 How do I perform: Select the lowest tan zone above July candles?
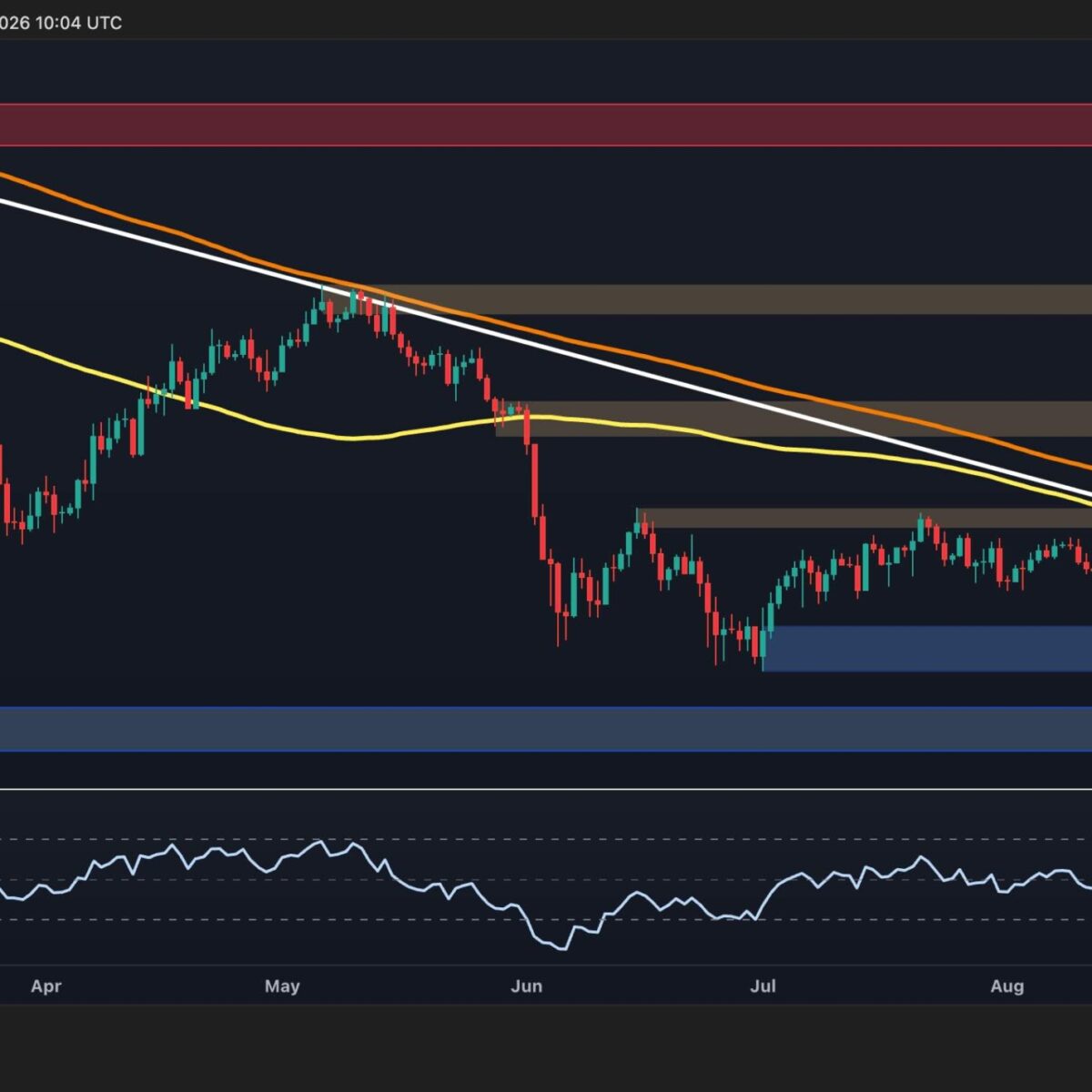[x=864, y=519]
